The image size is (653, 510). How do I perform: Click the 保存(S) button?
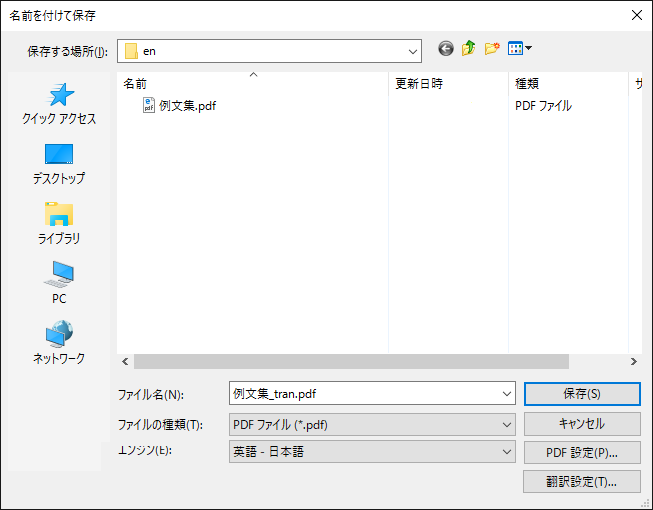click(x=581, y=394)
